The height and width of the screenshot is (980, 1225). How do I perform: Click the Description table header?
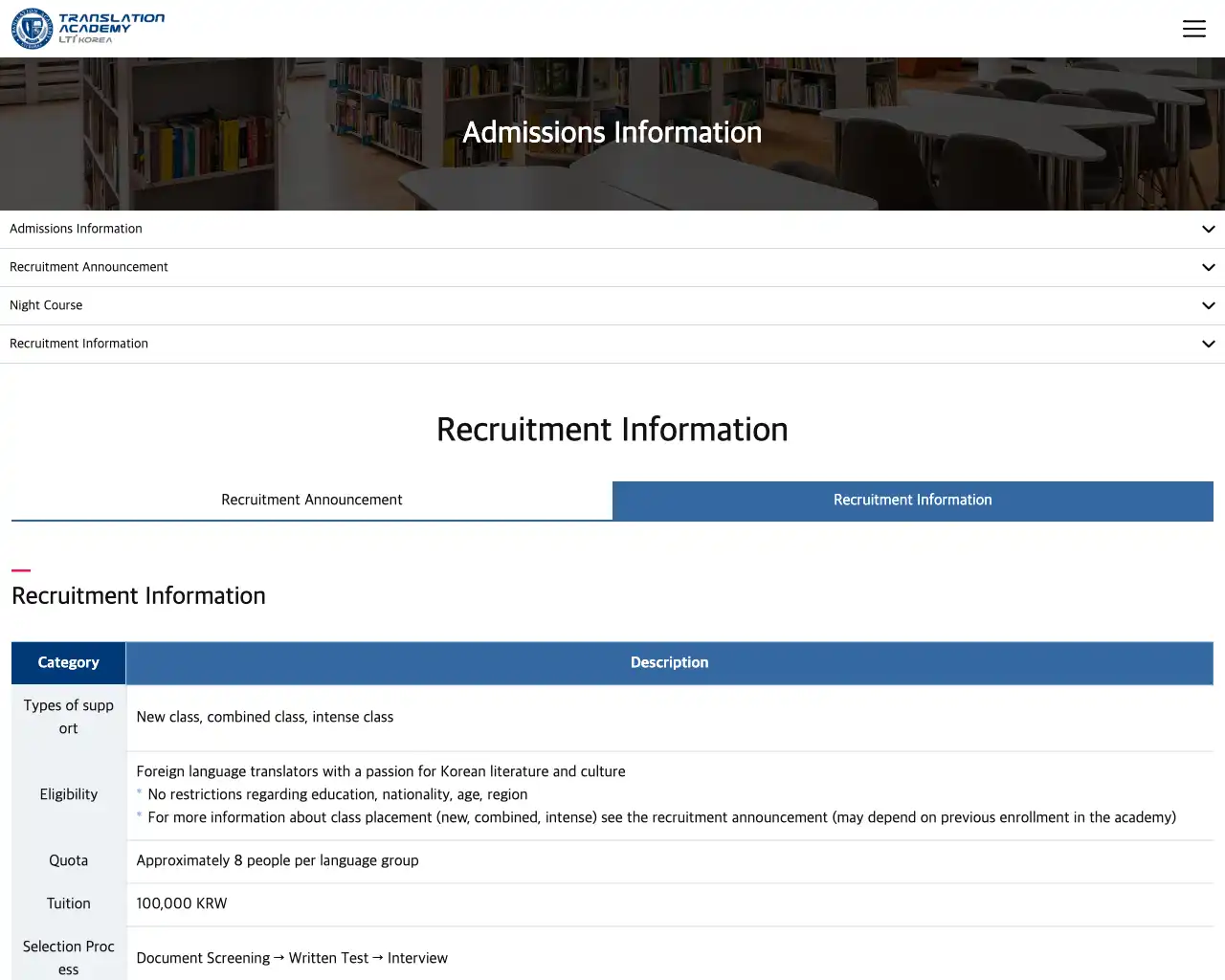click(x=669, y=662)
